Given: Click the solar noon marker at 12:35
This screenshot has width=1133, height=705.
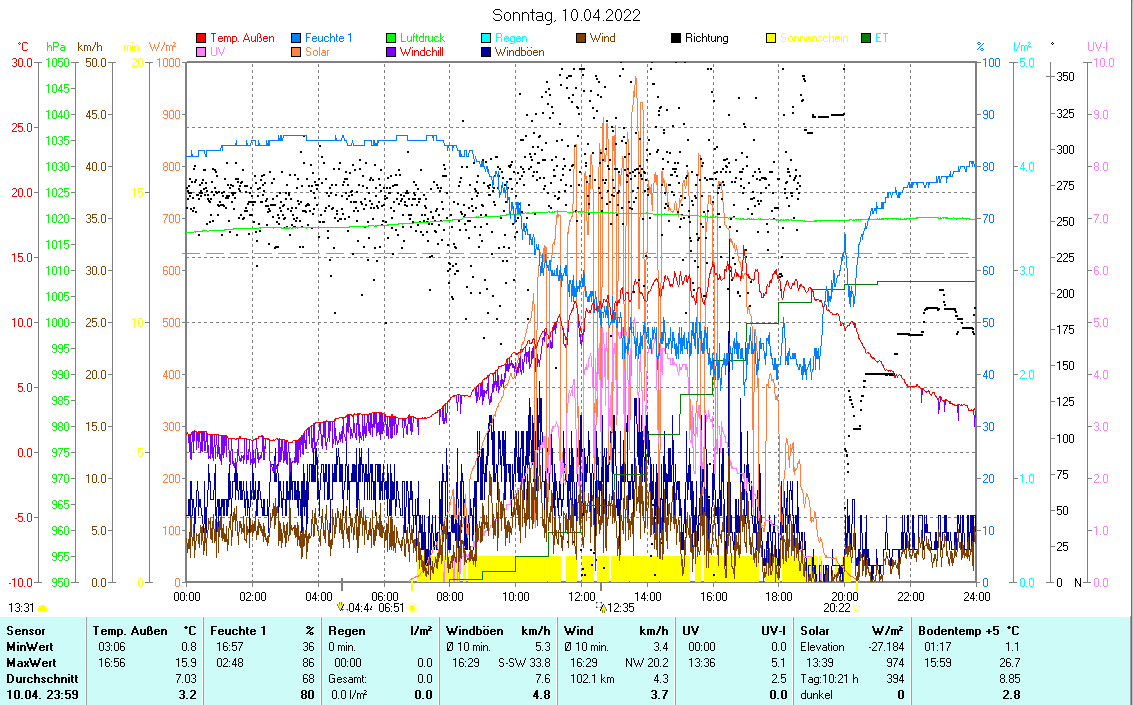Looking at the screenshot, I should pos(602,607).
